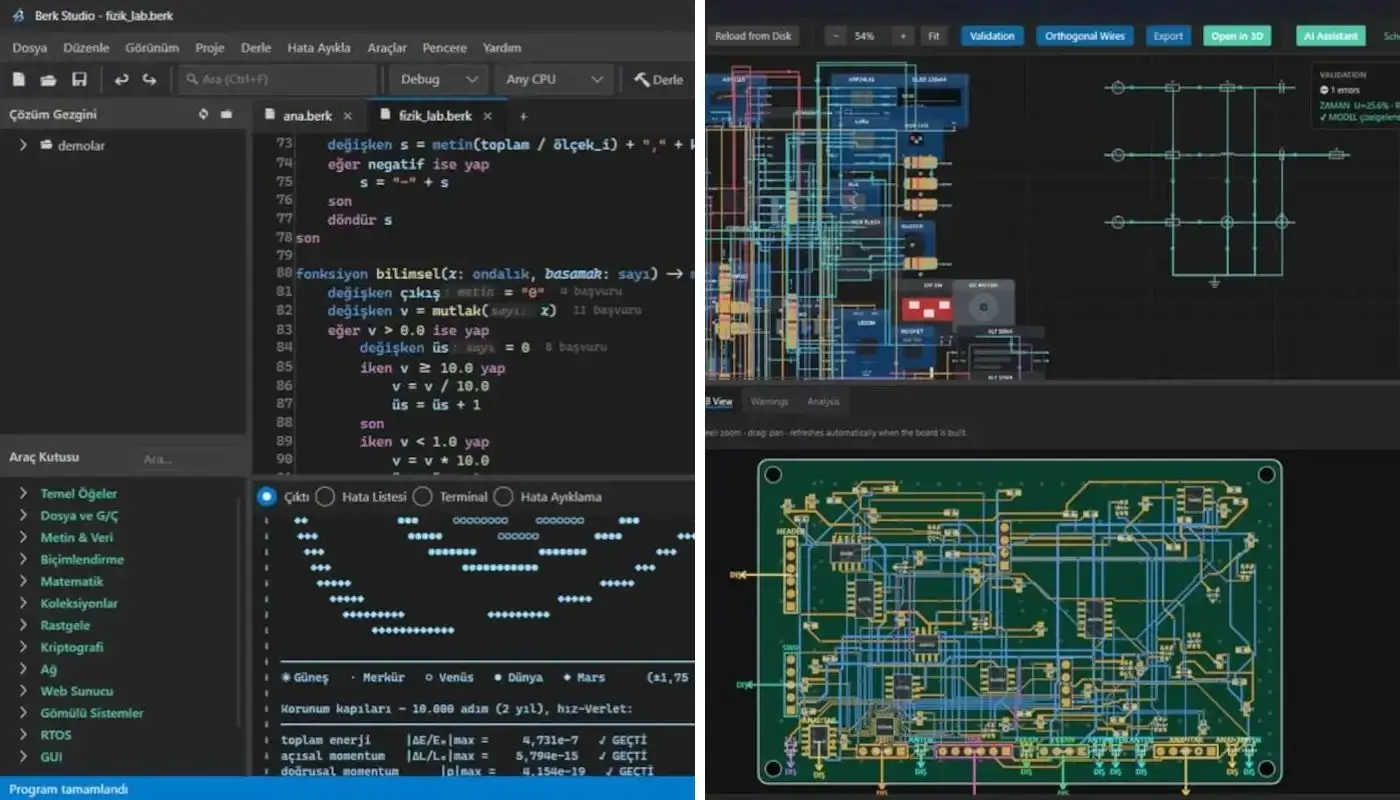Add a new editor tab with plus

522,116
